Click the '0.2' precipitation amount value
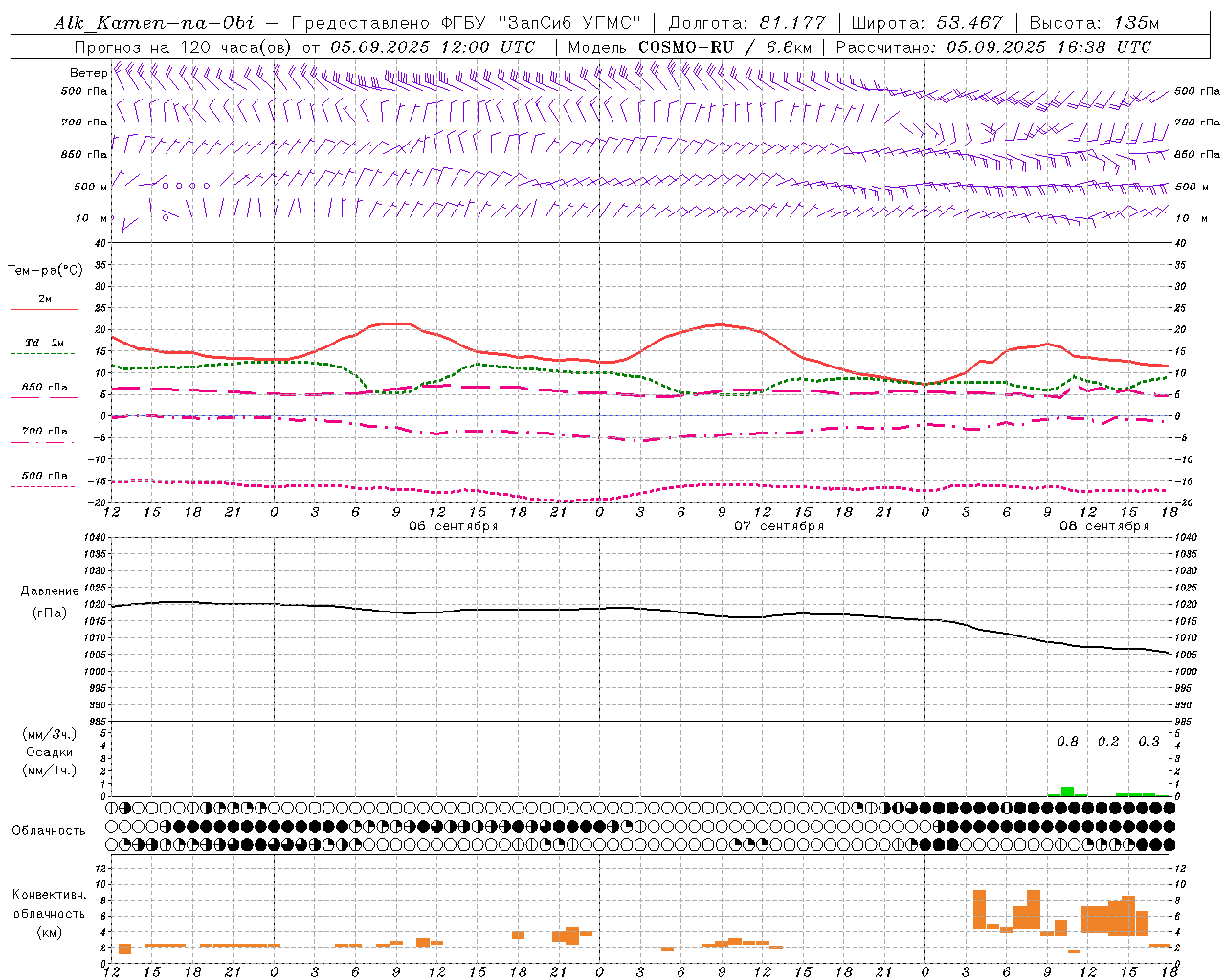 (1108, 741)
